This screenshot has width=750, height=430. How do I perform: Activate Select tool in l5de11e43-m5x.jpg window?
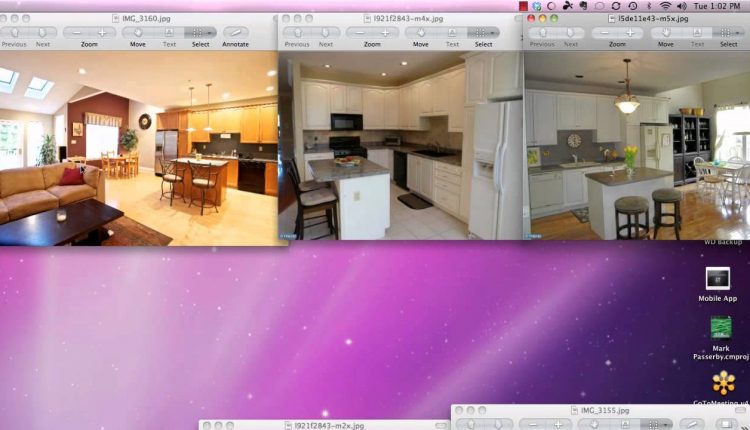click(x=725, y=33)
